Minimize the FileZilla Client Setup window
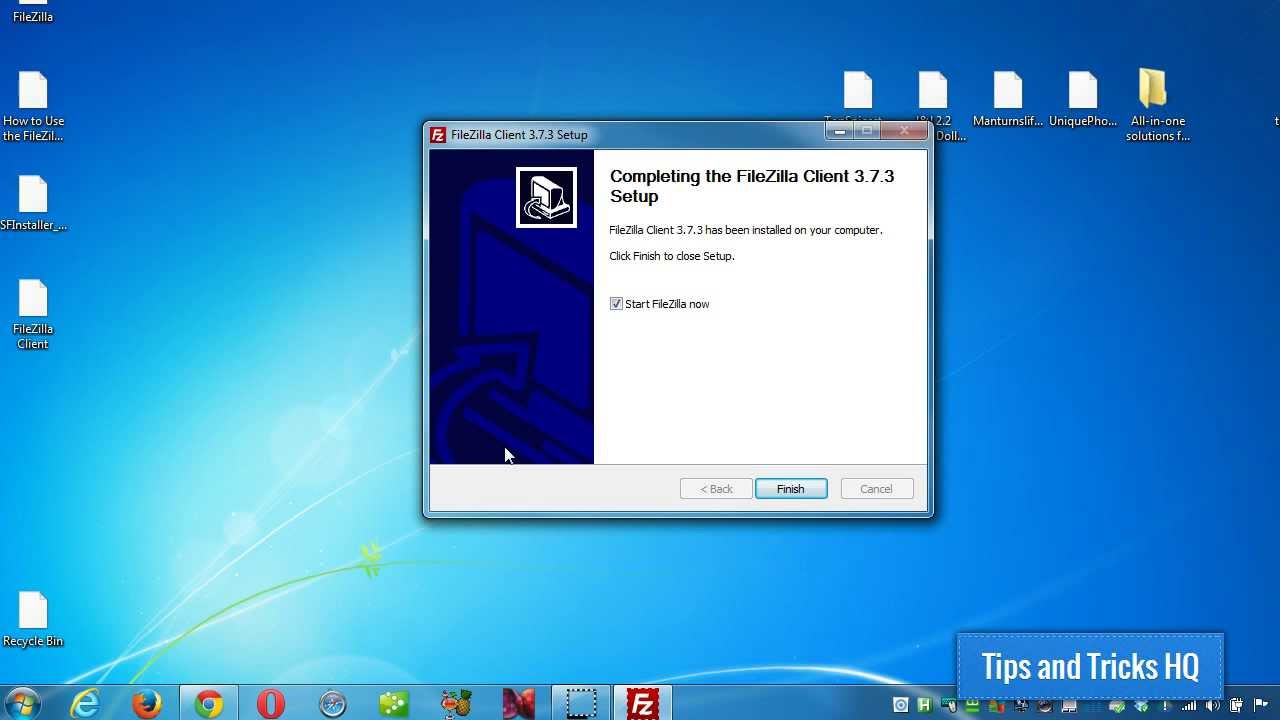The height and width of the screenshot is (720, 1280). pos(840,131)
